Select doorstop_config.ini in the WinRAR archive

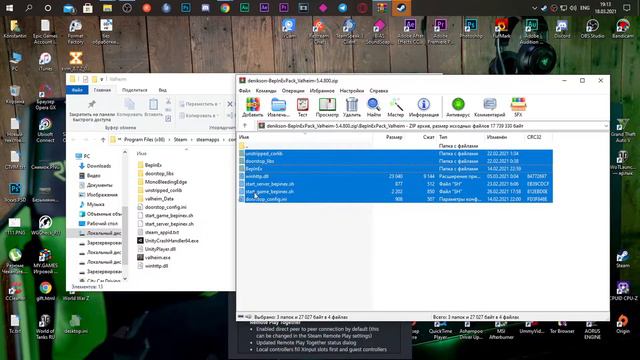pyautogui.click(x=395, y=199)
